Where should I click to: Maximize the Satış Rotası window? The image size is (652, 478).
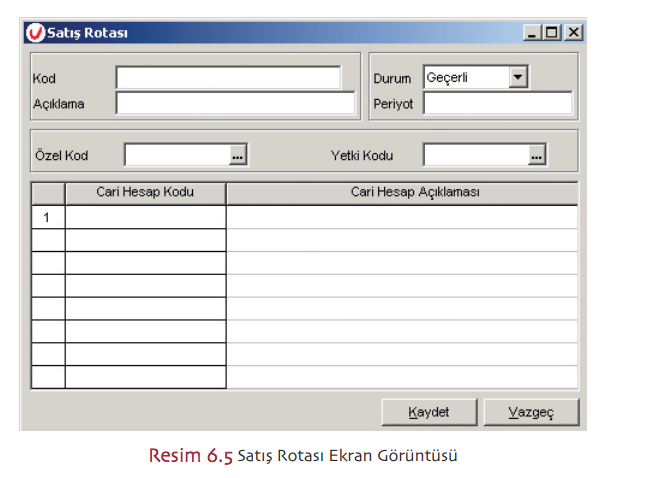pos(553,33)
